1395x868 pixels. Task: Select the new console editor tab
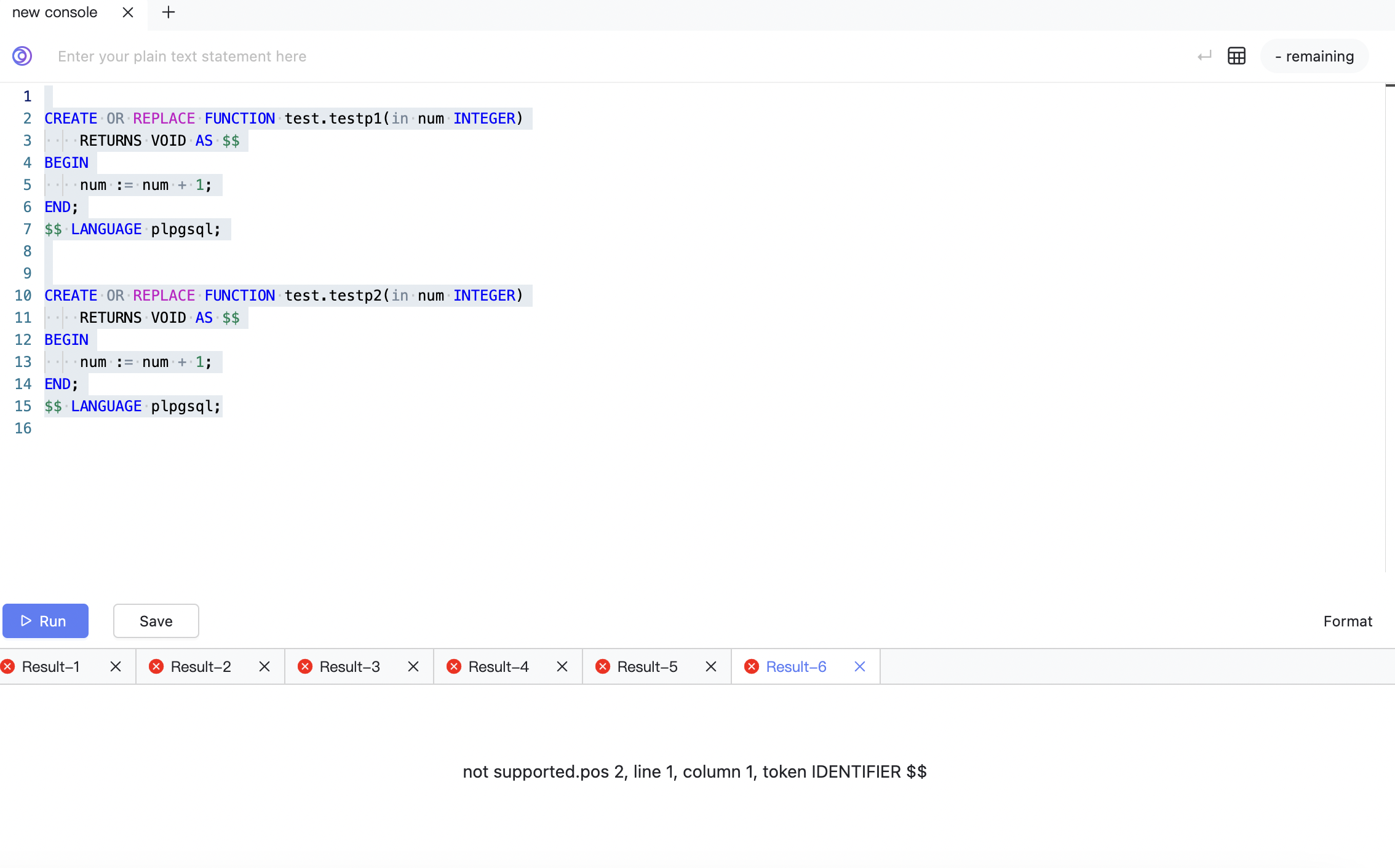pos(54,12)
